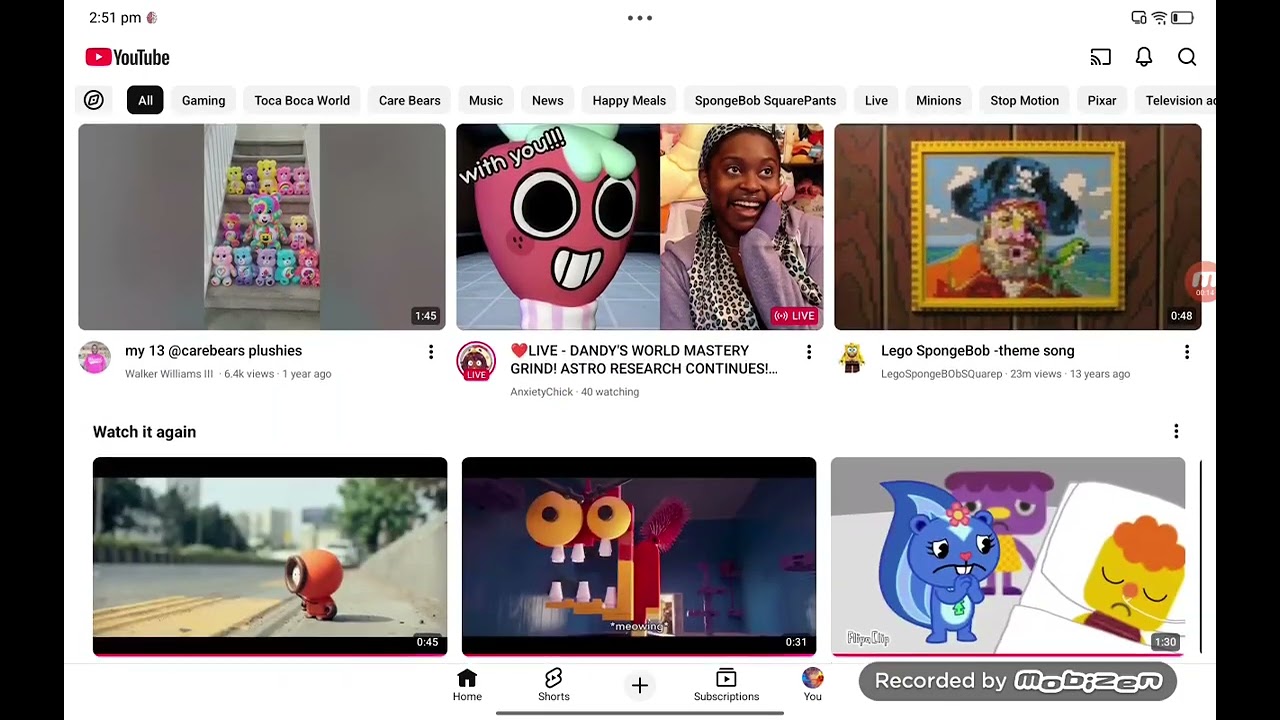Open options for Dandy's World live video
The image size is (1280, 720).
coord(809,352)
